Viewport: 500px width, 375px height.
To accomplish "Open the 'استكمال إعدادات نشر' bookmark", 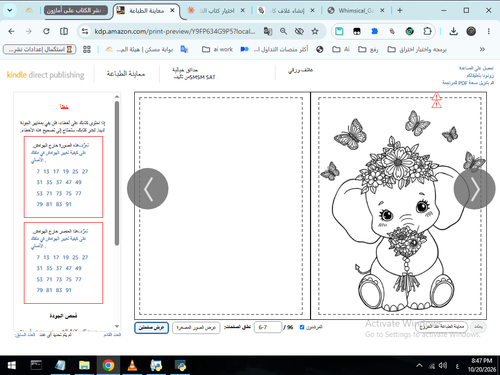I will click(40, 49).
